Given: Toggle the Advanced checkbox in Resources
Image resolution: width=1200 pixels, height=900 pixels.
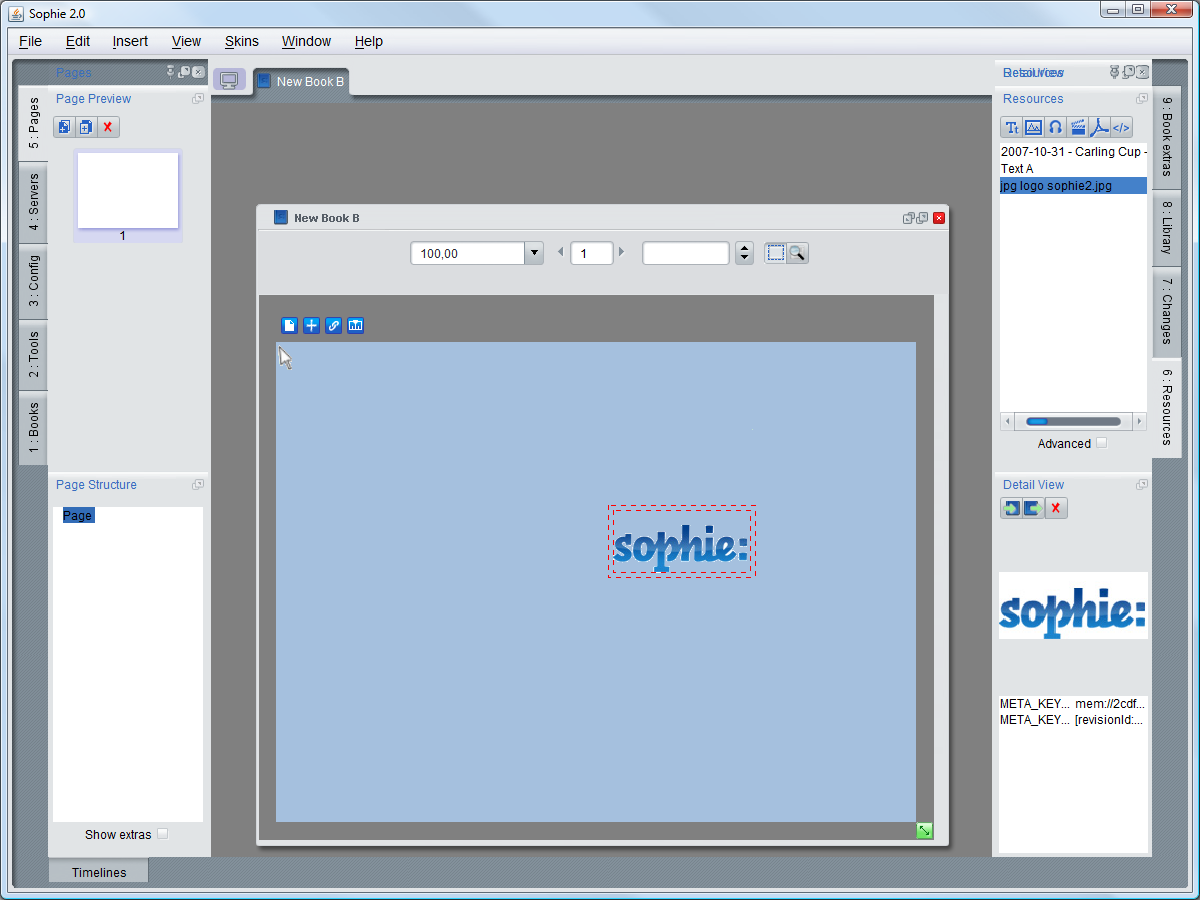Looking at the screenshot, I should [x=1102, y=443].
